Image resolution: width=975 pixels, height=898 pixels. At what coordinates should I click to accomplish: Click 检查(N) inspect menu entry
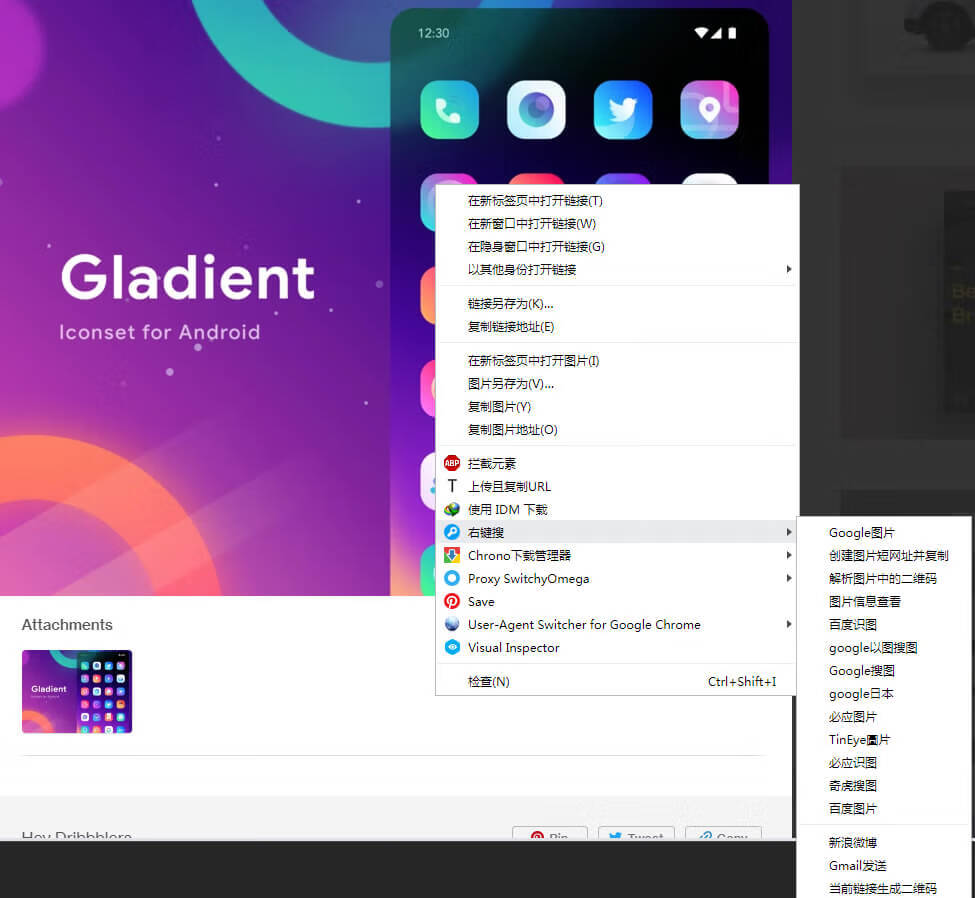click(617, 682)
